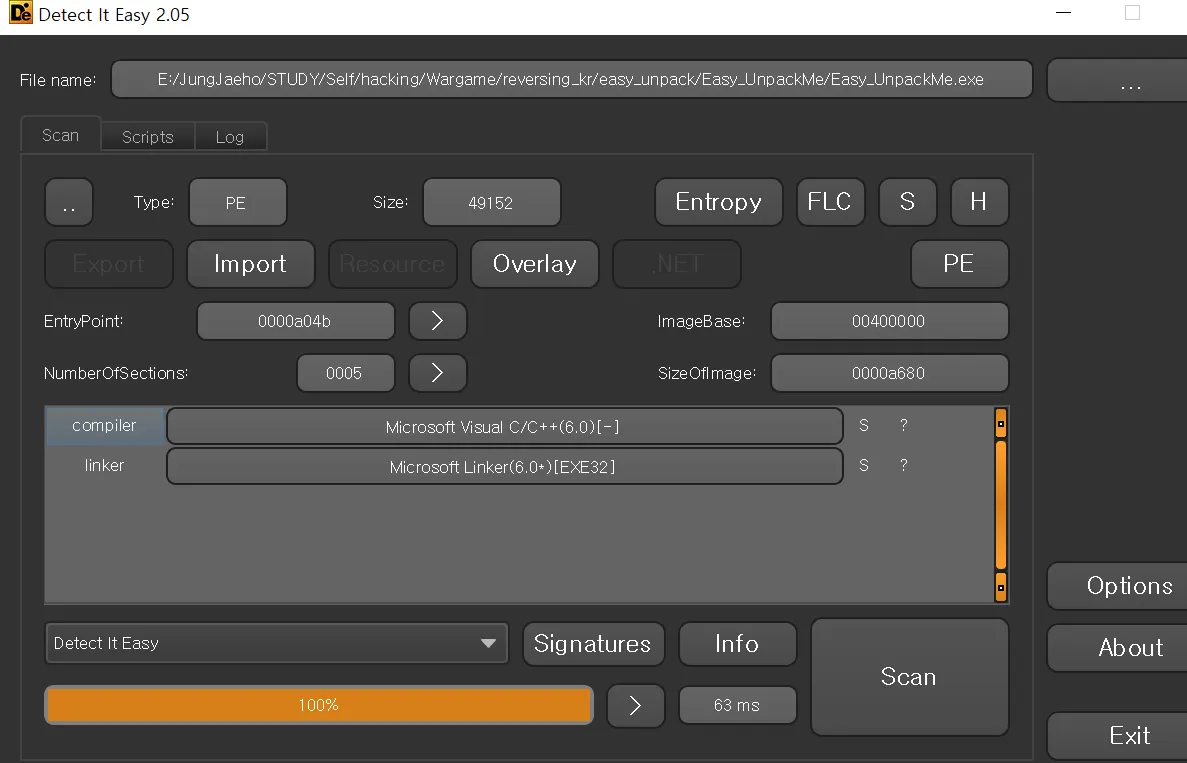
Task: Open sections with arrow beside NumberOfSections
Action: [x=438, y=373]
